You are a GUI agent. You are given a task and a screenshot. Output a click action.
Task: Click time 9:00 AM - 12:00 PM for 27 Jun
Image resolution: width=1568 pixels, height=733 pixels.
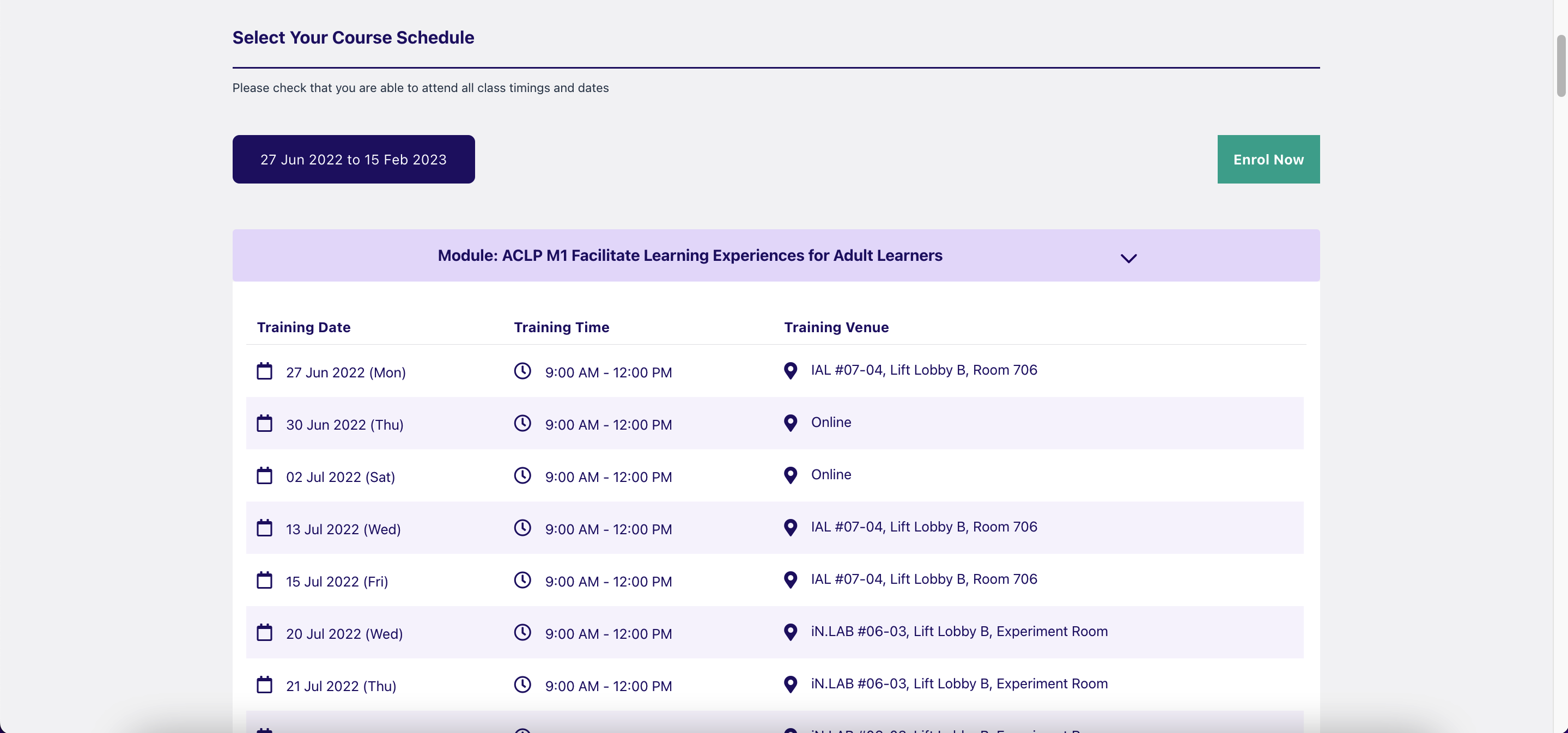[x=608, y=372]
